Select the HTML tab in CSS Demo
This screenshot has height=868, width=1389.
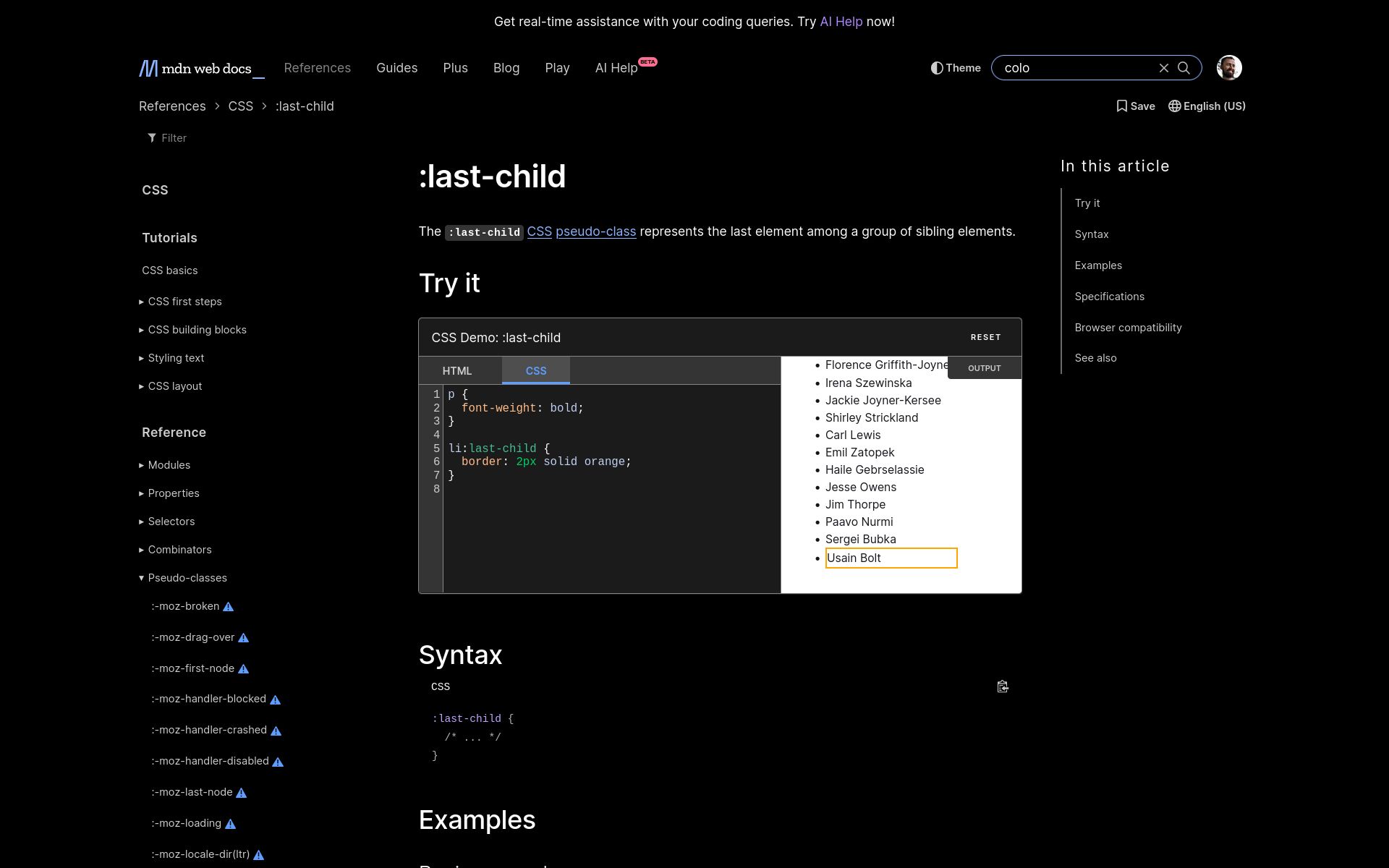tap(458, 371)
